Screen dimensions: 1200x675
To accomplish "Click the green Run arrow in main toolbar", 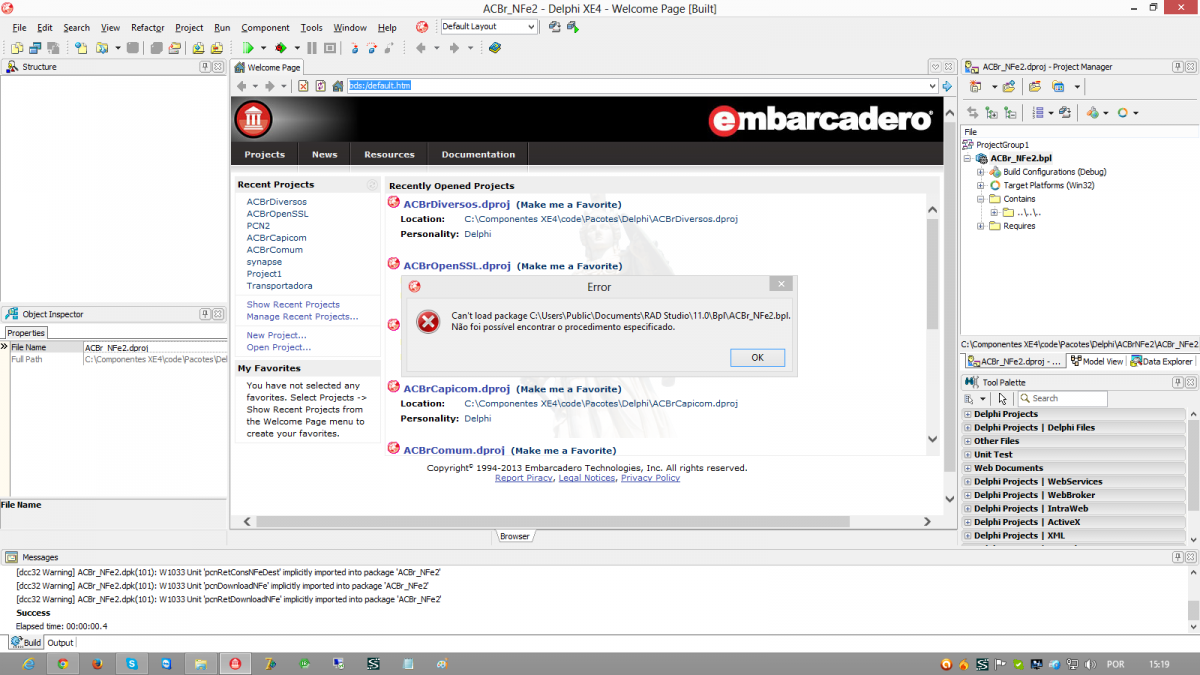I will (248, 47).
